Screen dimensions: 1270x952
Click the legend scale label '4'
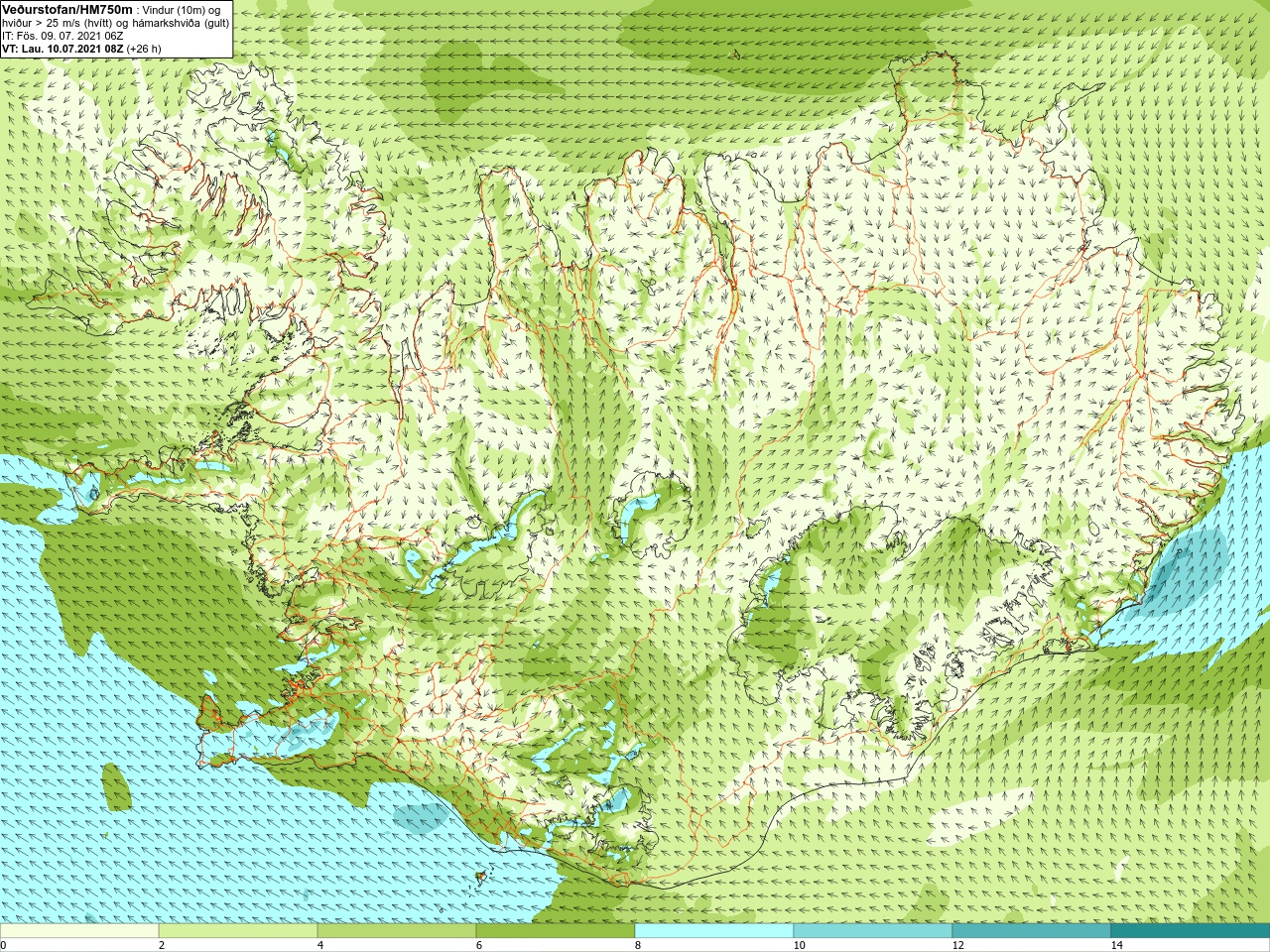pyautogui.click(x=319, y=945)
